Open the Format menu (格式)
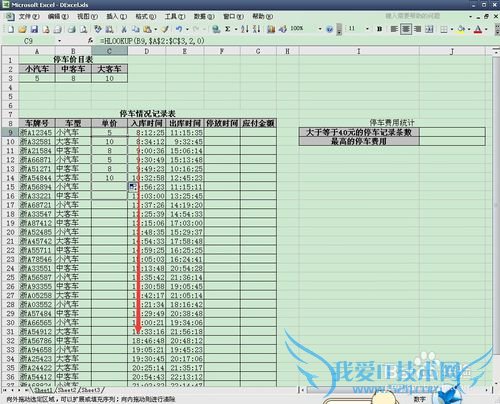Viewport: 500px width, 404px height. coord(146,16)
